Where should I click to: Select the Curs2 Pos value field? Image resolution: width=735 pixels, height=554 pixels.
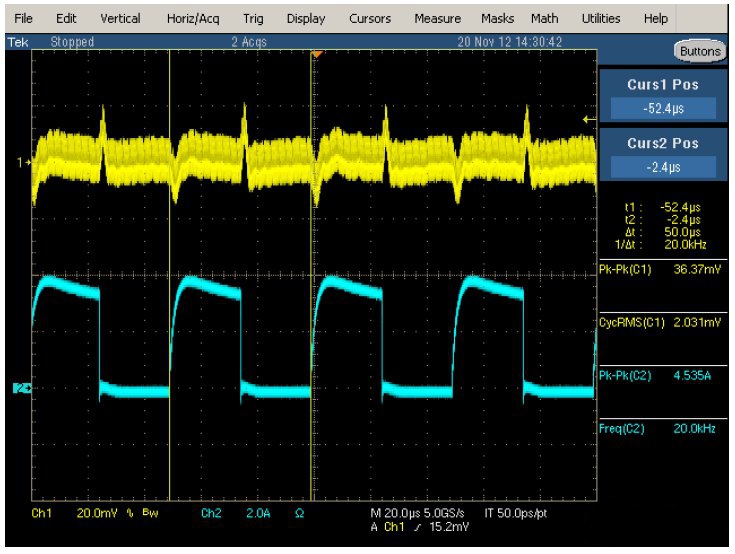point(663,167)
